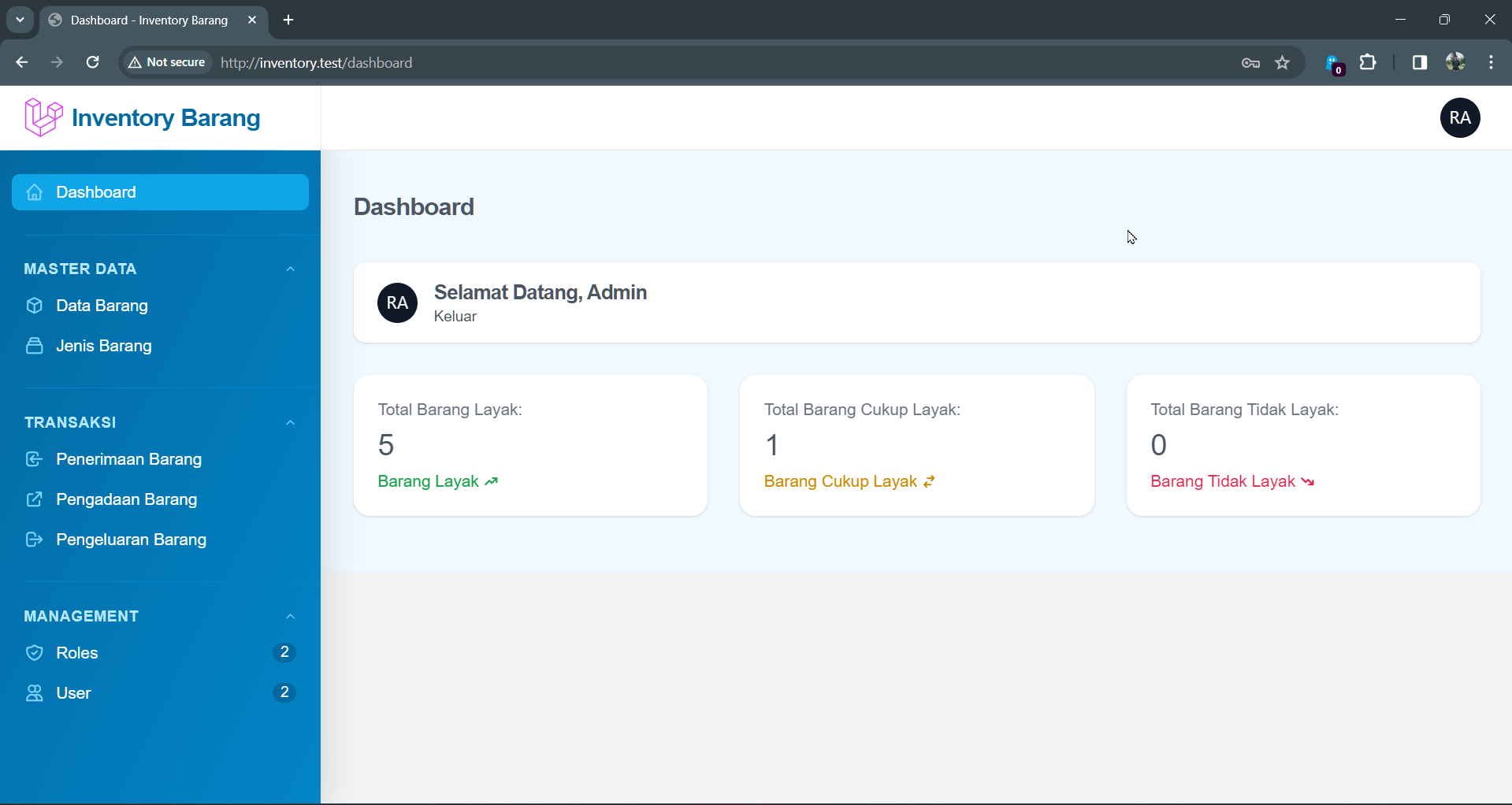Toggle the browser side panel icon
Image resolution: width=1512 pixels, height=805 pixels.
pos(1420,62)
